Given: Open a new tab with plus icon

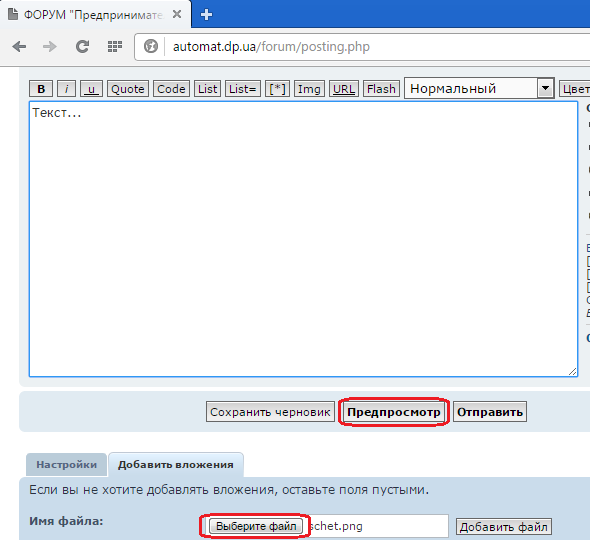Looking at the screenshot, I should pyautogui.click(x=206, y=15).
